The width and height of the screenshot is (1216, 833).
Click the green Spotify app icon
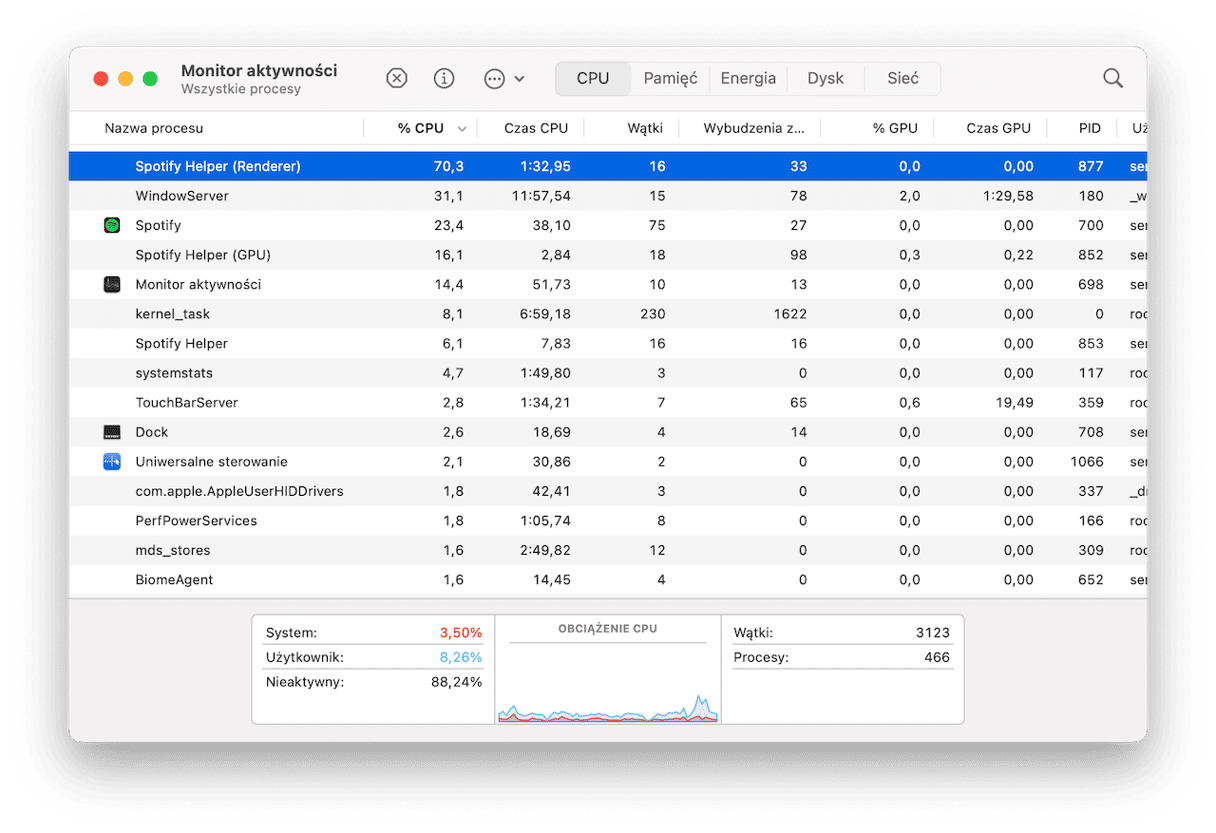click(x=112, y=226)
